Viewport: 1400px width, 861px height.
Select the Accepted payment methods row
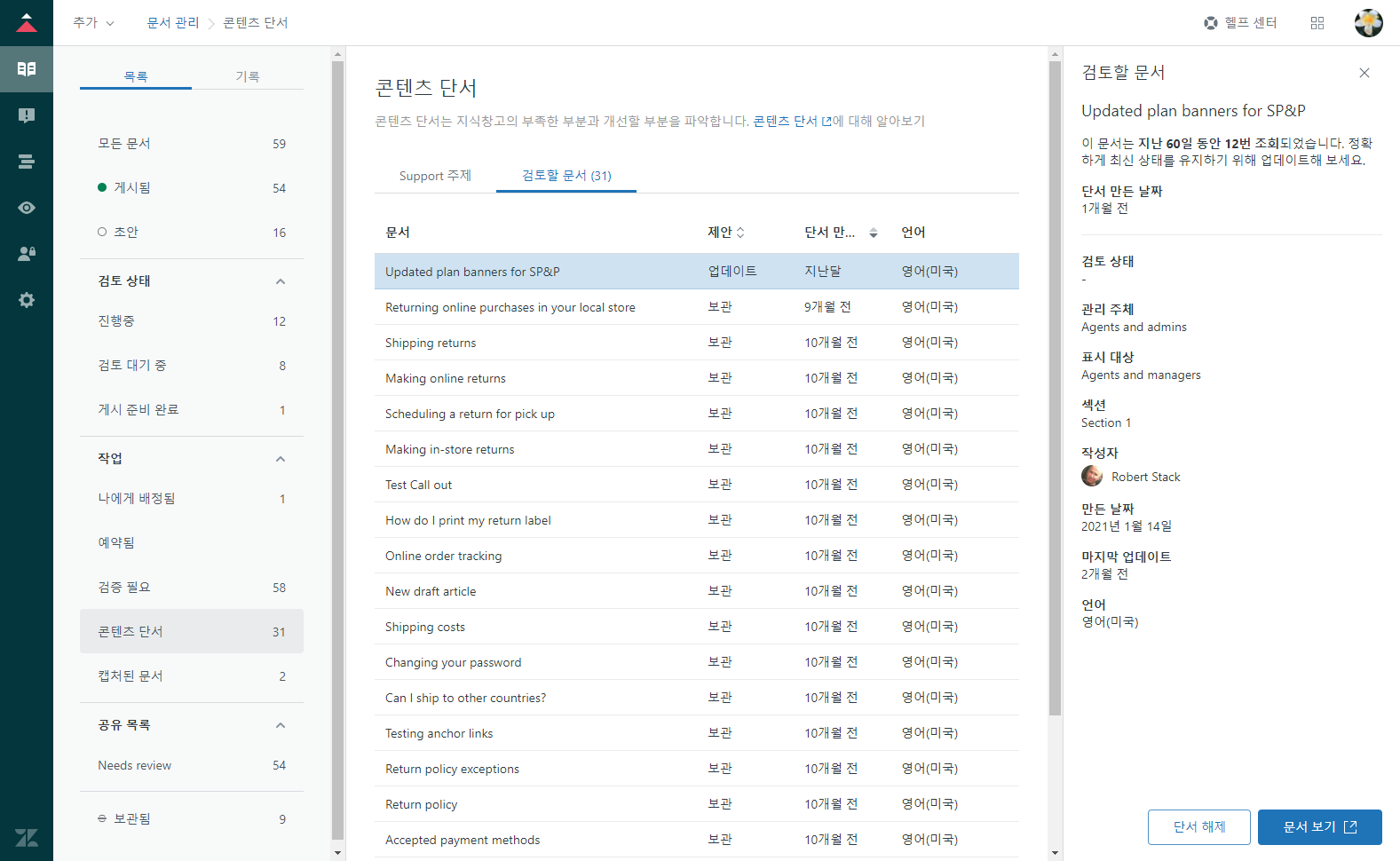point(697,840)
